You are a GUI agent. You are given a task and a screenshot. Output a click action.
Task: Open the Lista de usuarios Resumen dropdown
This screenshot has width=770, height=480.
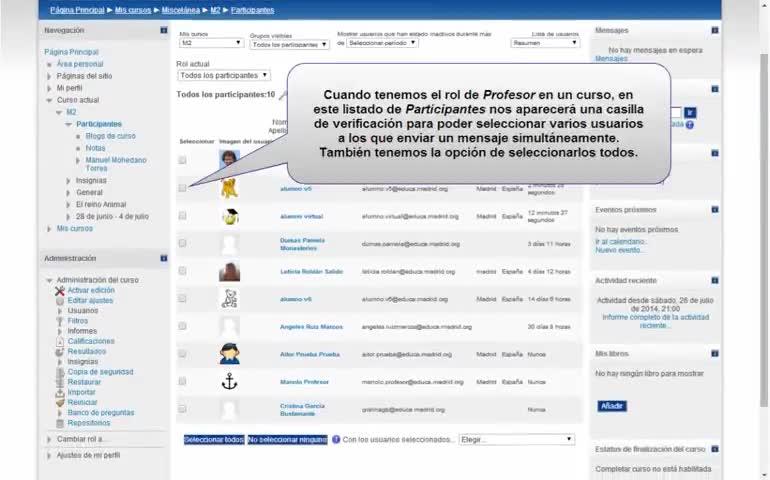pyautogui.click(x=545, y=43)
